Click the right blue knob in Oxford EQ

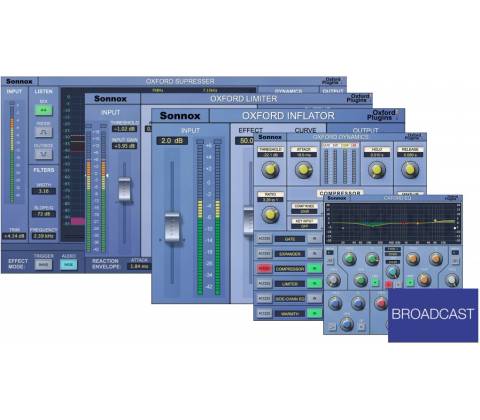coord(358,303)
